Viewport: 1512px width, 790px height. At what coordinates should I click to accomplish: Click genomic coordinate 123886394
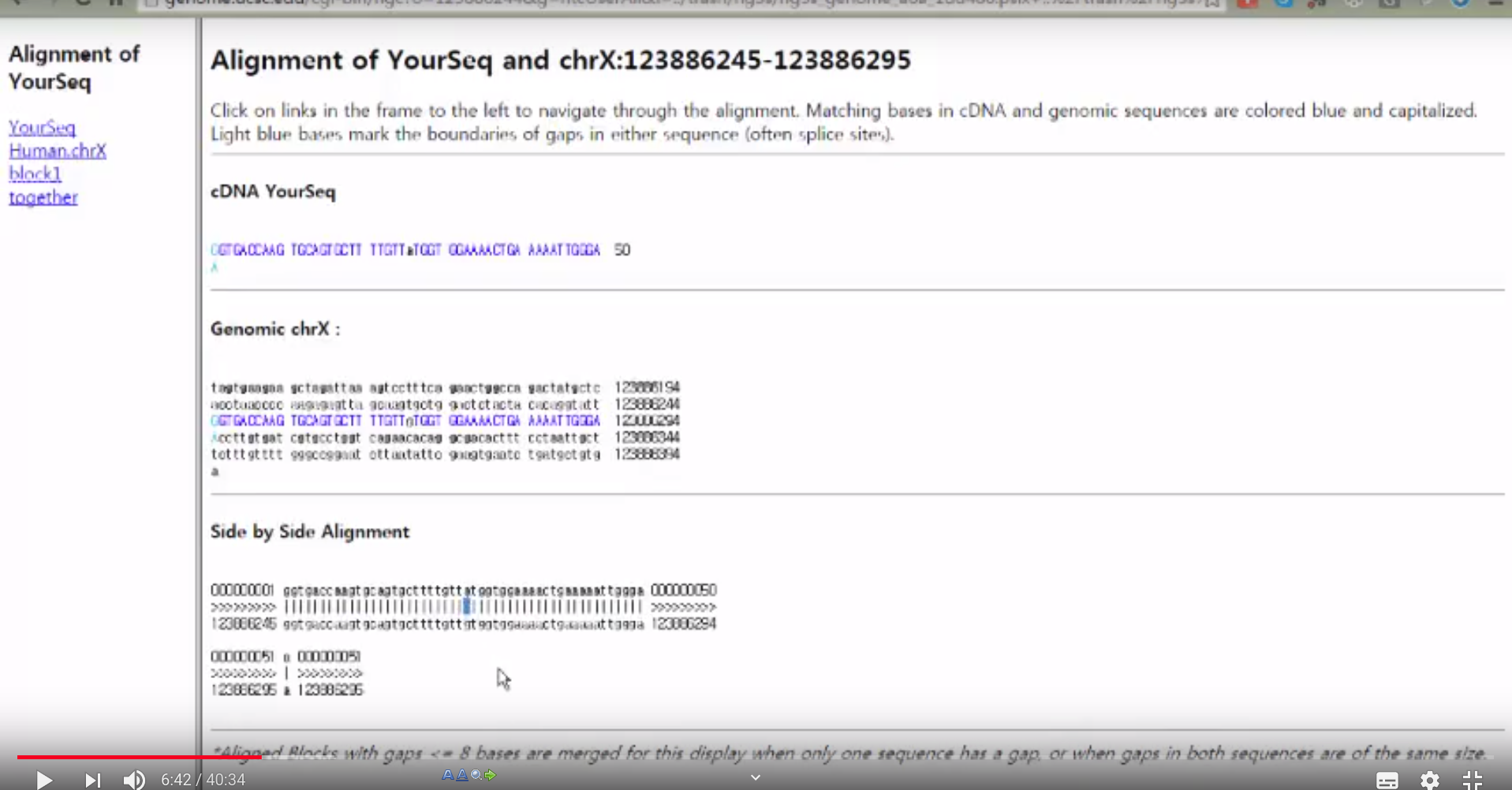pyautogui.click(x=647, y=454)
